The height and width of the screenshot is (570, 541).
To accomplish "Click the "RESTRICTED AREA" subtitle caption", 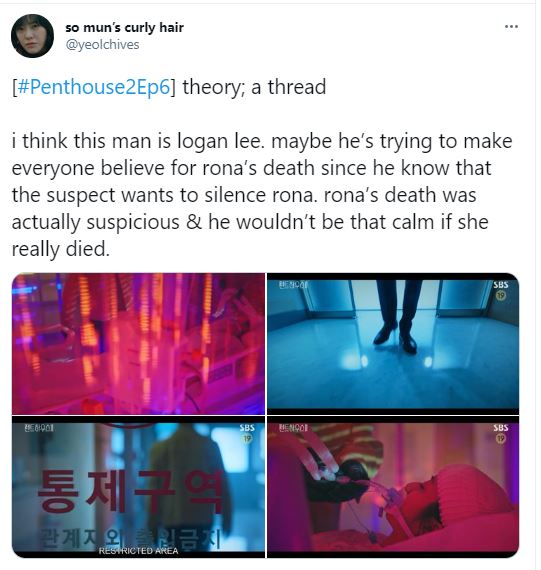I will [139, 551].
